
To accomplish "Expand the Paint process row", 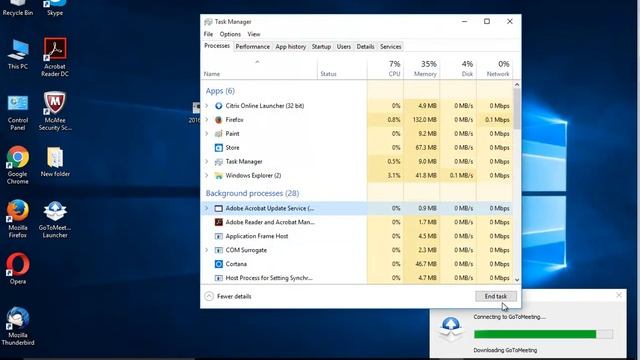I will pos(207,133).
